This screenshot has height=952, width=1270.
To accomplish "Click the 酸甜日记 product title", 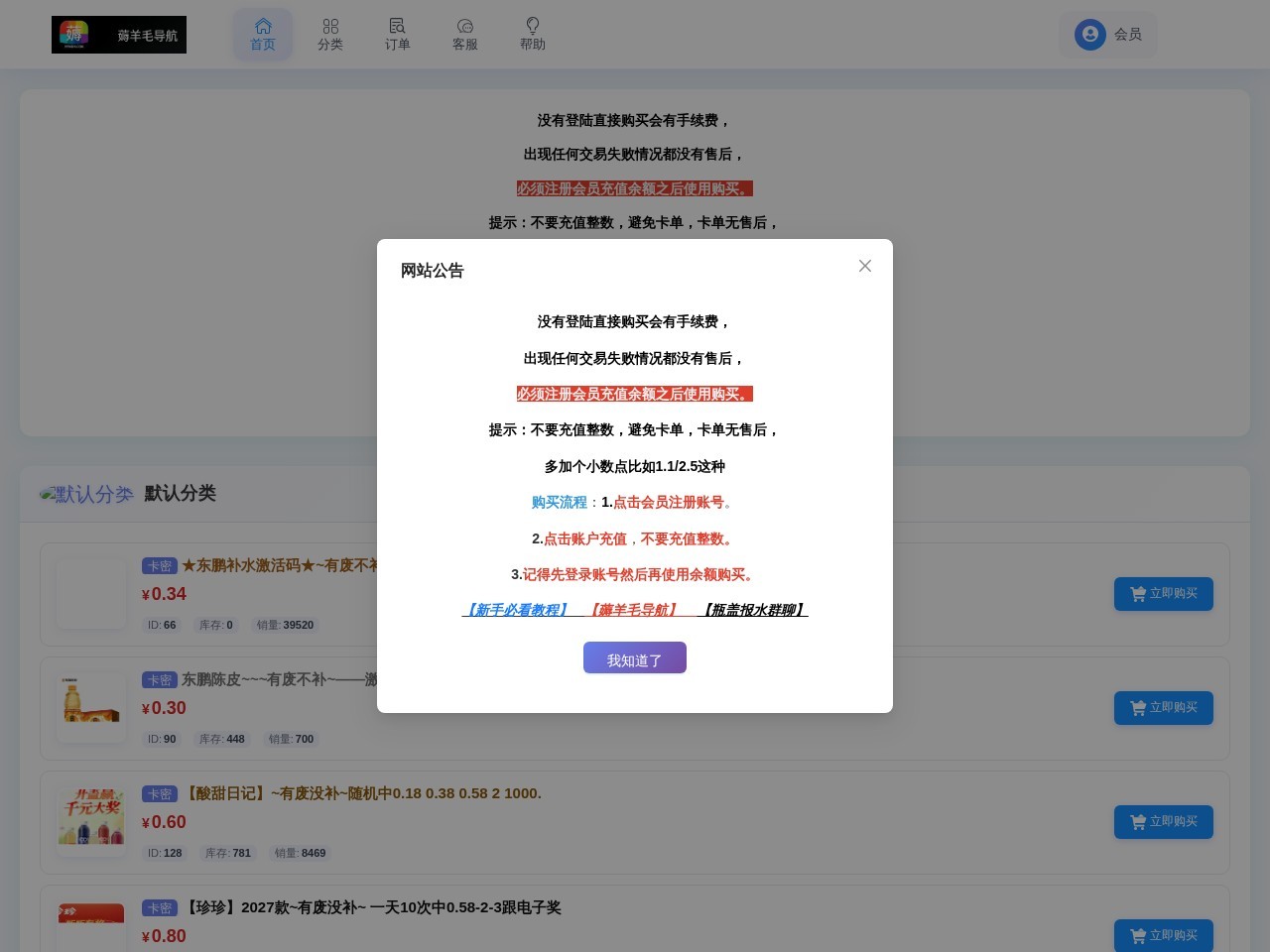I will pyautogui.click(x=362, y=793).
